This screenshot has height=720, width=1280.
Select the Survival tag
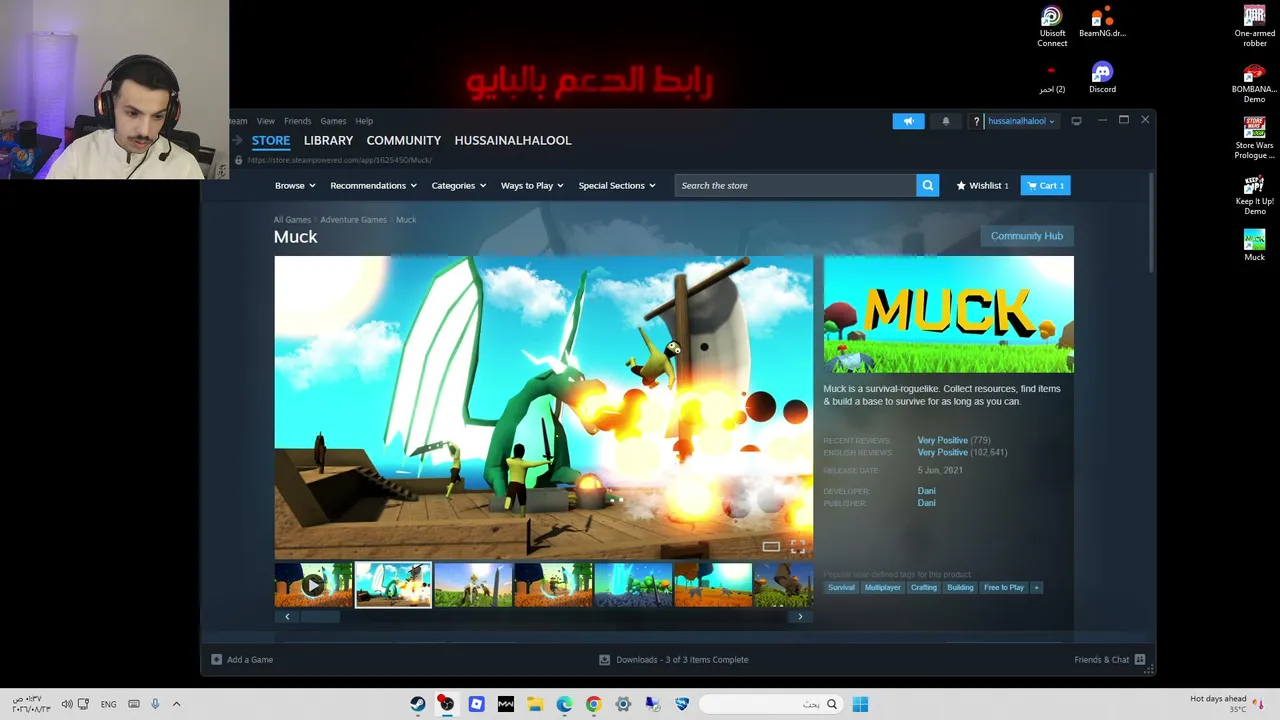click(841, 588)
